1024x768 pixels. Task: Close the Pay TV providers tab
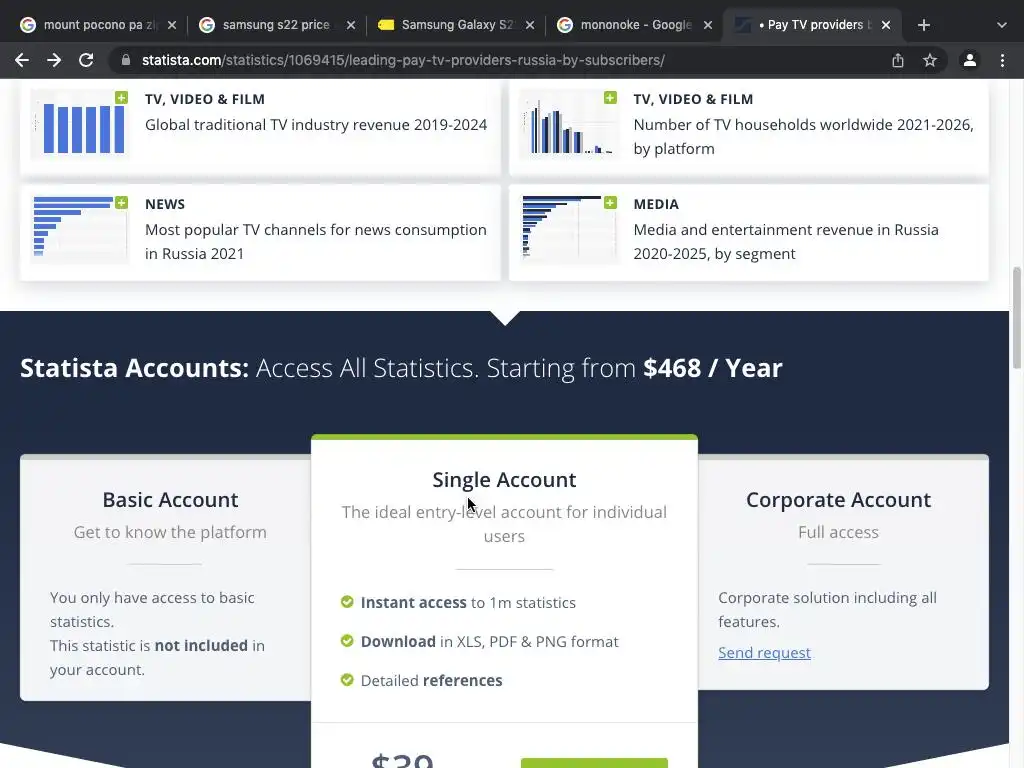pyautogui.click(x=886, y=25)
